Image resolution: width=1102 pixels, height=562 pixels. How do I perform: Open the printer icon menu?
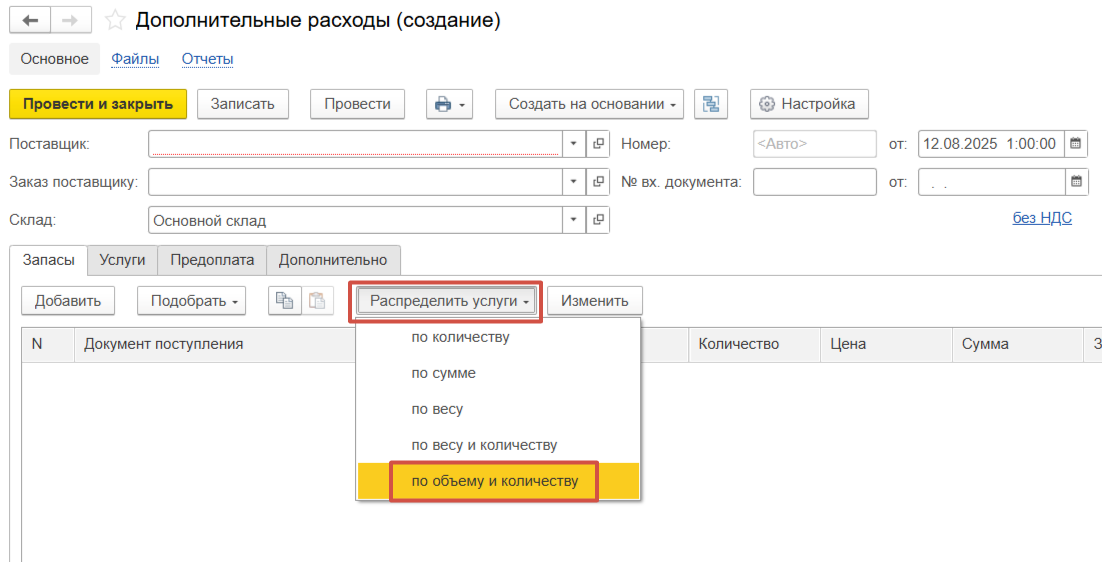click(x=448, y=104)
